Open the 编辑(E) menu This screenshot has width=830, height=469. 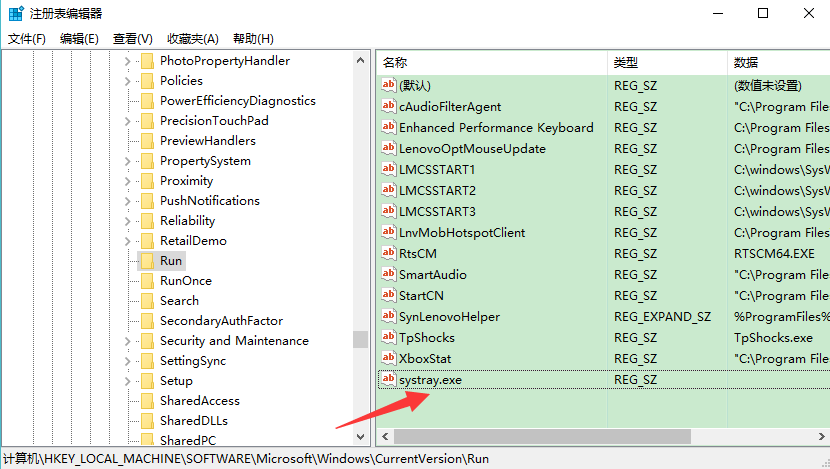[79, 39]
